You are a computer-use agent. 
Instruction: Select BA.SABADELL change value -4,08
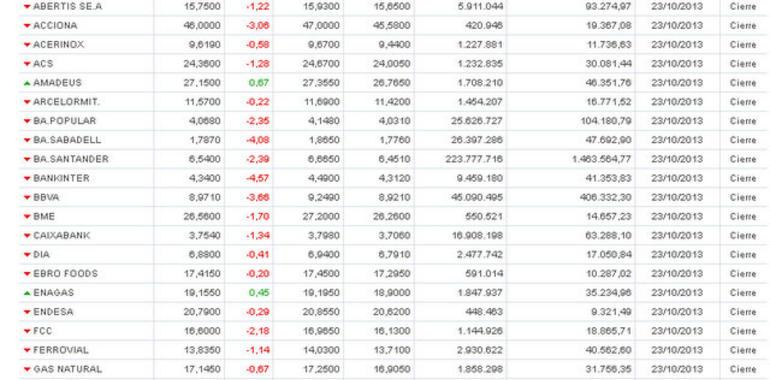(x=257, y=140)
